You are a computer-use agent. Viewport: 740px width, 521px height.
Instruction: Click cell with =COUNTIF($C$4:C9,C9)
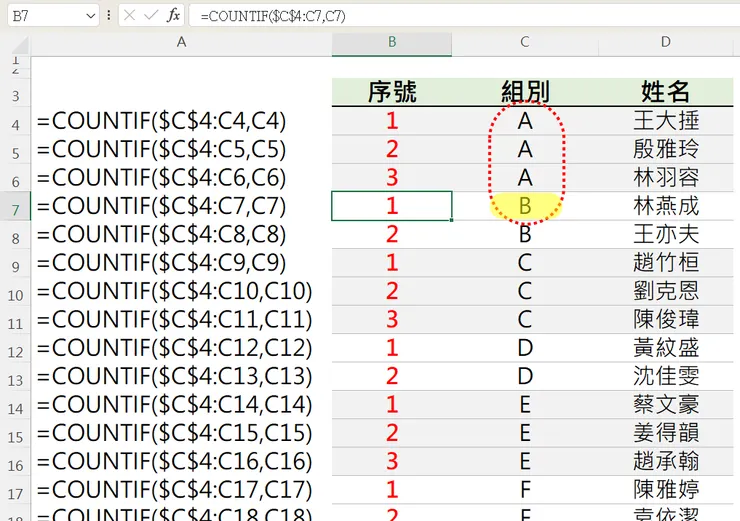click(x=181, y=263)
